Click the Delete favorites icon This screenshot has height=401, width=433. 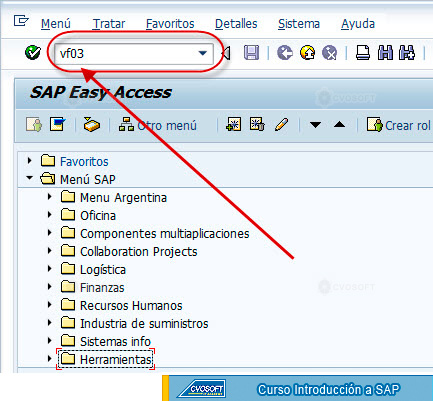tap(257, 124)
